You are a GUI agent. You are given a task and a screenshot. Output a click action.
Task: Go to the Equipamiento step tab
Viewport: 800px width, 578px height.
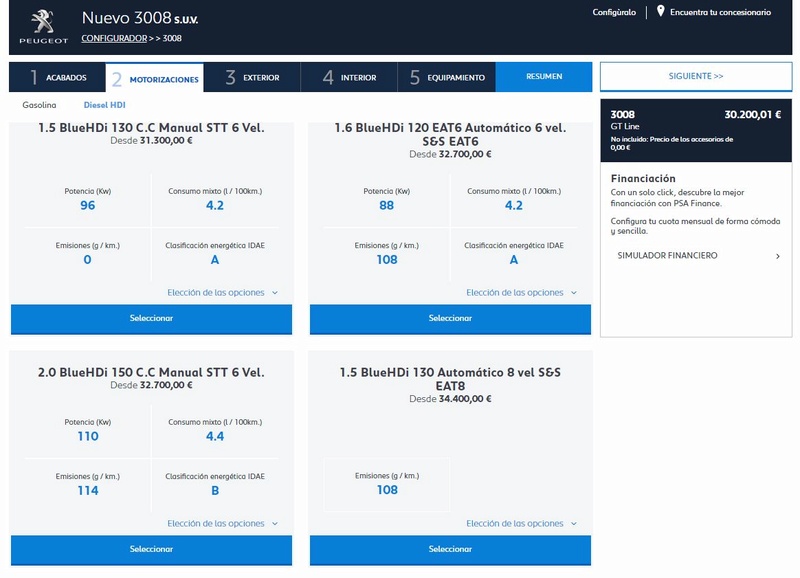(x=446, y=78)
